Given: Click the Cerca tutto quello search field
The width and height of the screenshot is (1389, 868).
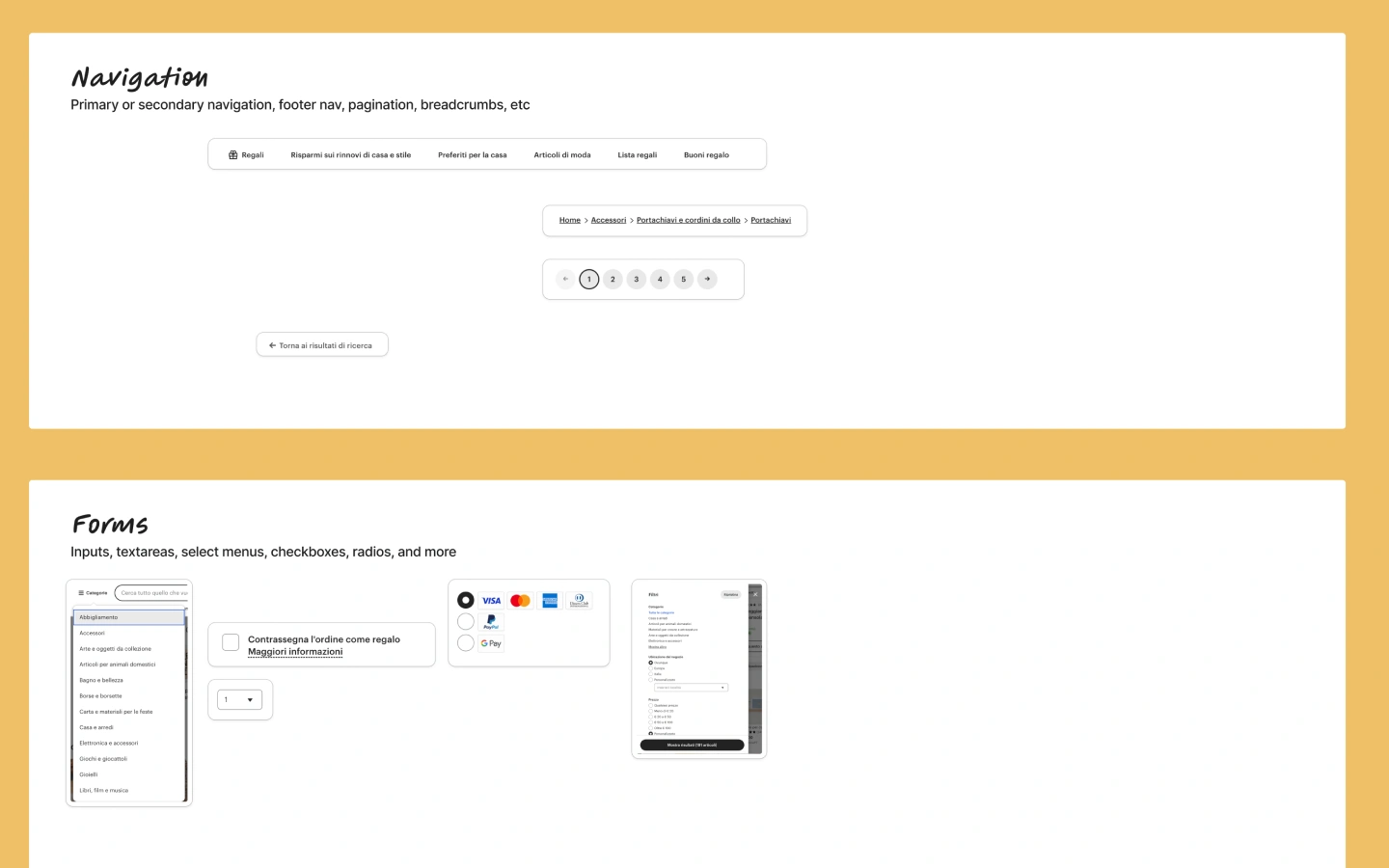Looking at the screenshot, I should [x=151, y=593].
